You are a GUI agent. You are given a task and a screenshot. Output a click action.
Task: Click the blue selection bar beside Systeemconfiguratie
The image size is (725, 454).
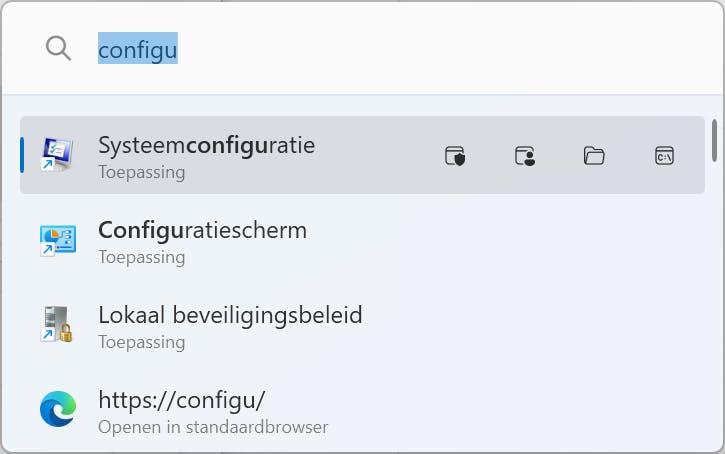(22, 155)
